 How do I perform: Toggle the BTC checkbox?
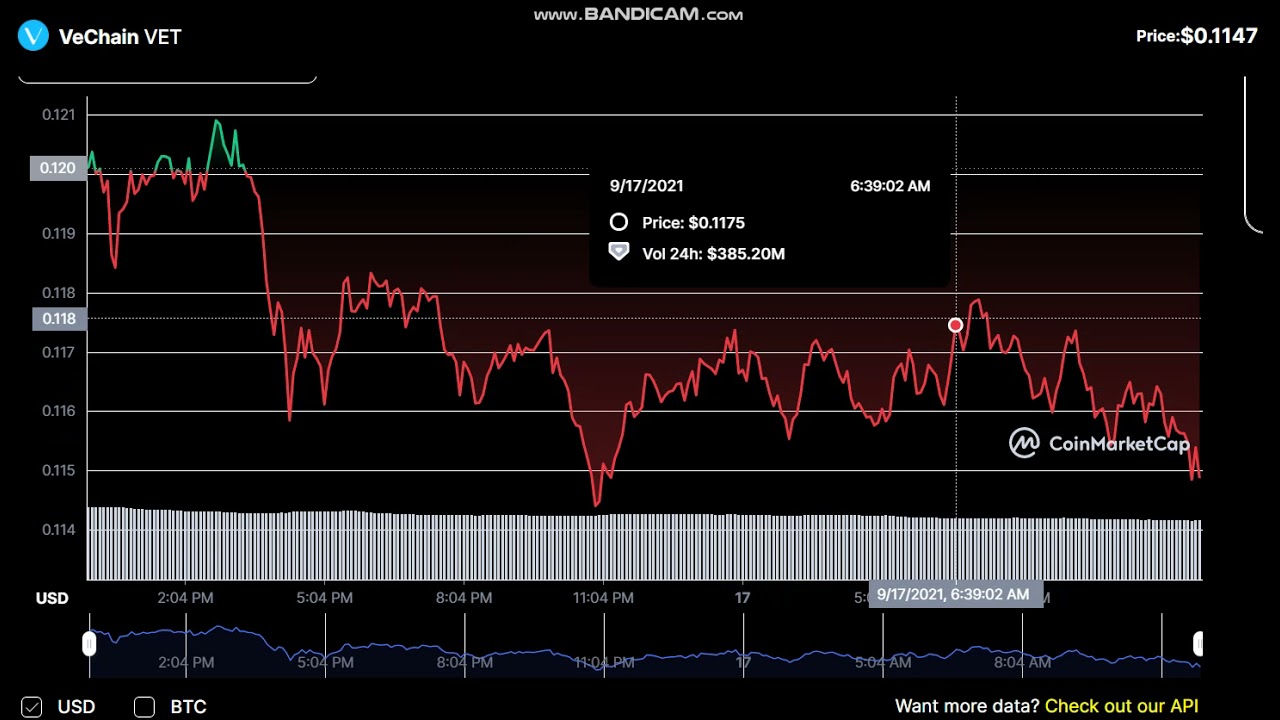pos(144,707)
